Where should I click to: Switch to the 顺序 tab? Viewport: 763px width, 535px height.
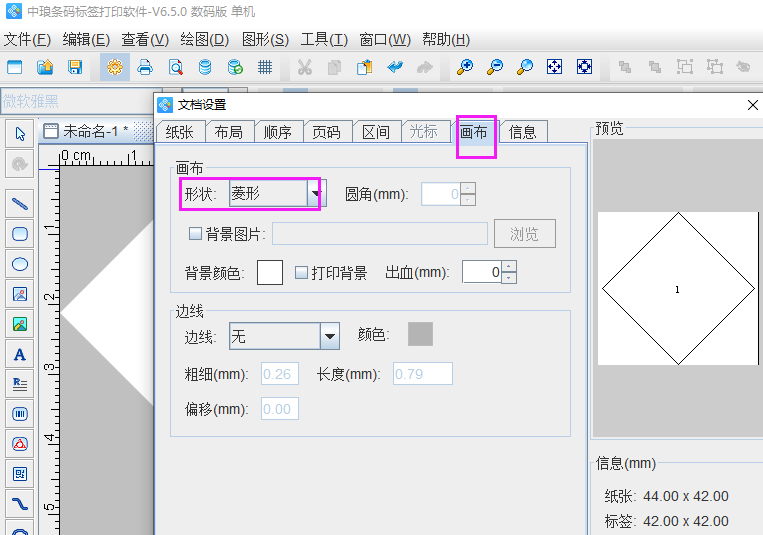(278, 132)
